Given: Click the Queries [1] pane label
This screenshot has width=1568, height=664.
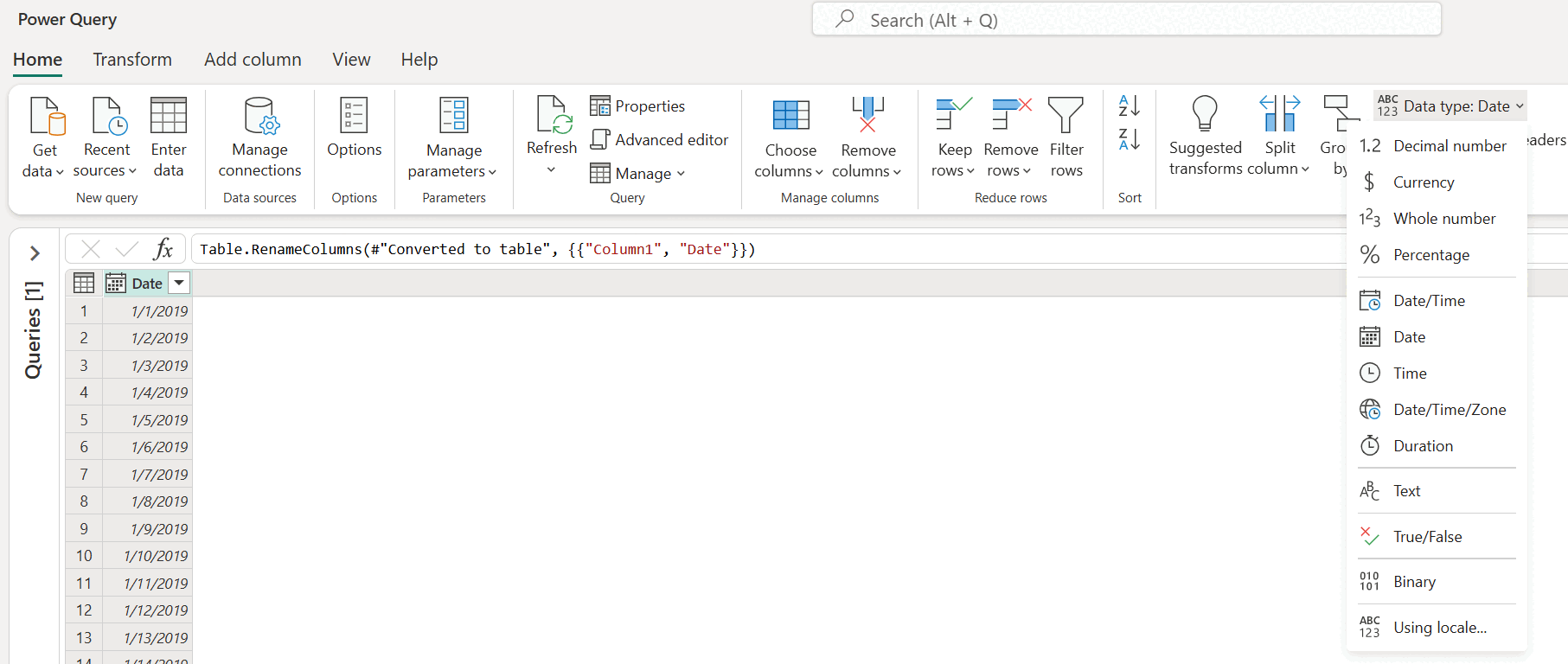Looking at the screenshot, I should pyautogui.click(x=33, y=329).
